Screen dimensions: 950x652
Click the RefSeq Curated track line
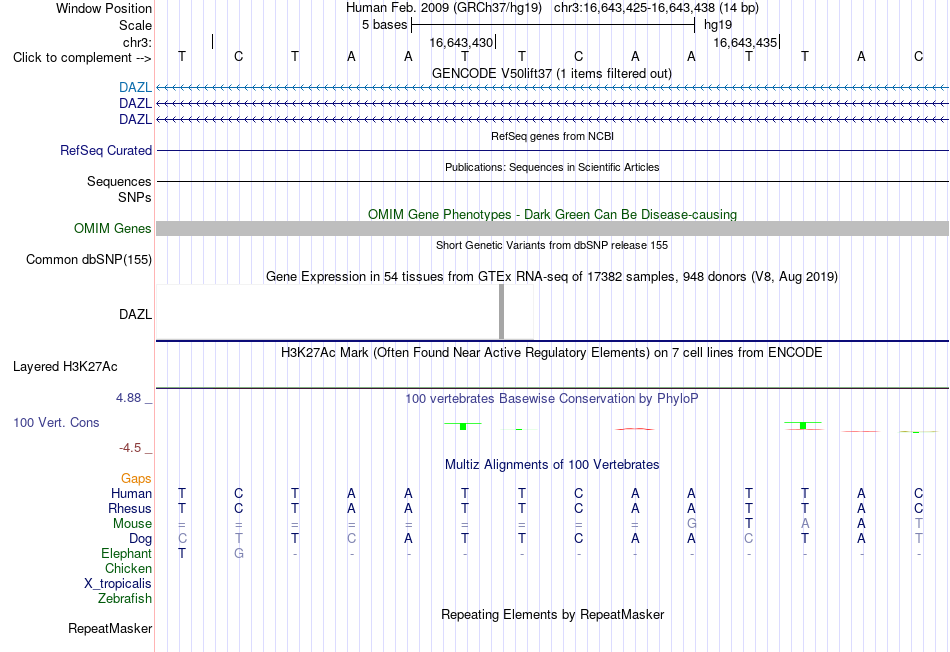pyautogui.click(x=553, y=150)
